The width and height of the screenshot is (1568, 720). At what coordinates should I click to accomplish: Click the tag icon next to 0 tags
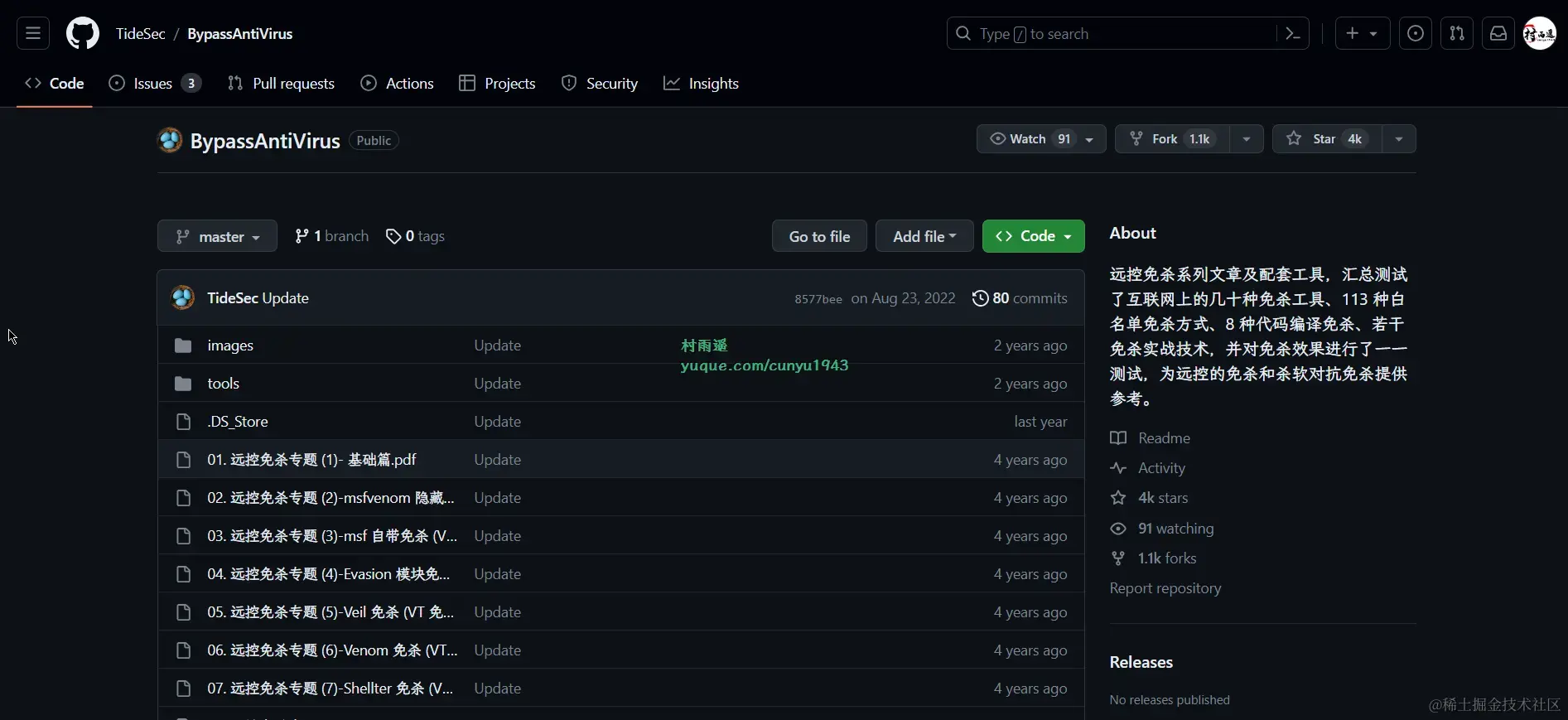click(x=393, y=237)
